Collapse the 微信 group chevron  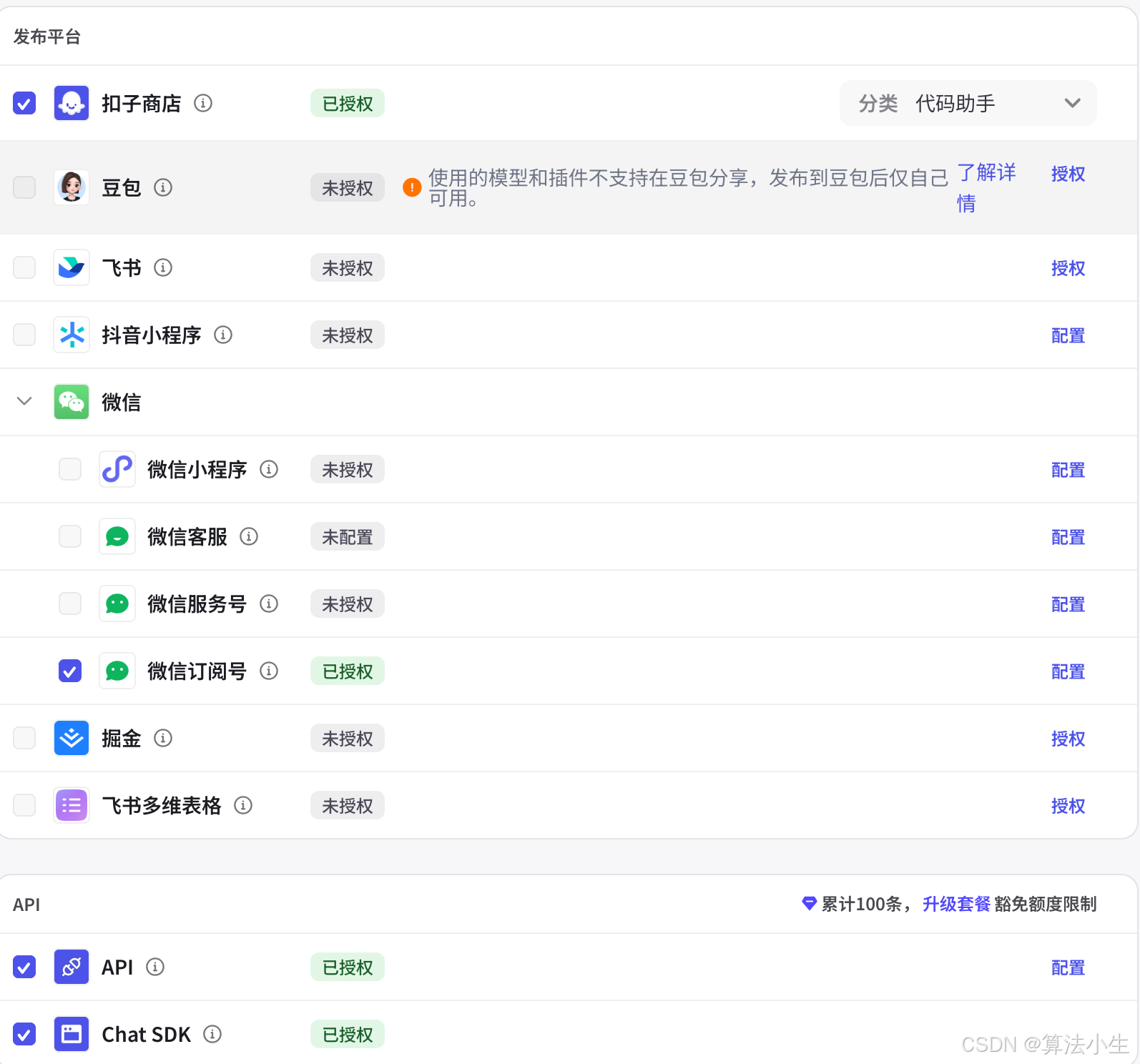click(24, 401)
